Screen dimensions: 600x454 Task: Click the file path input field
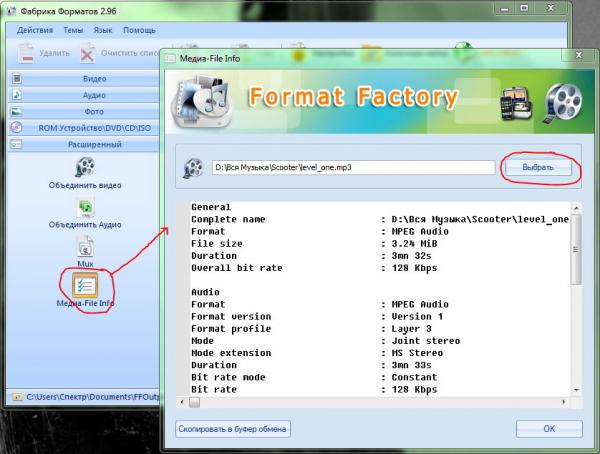(x=354, y=167)
